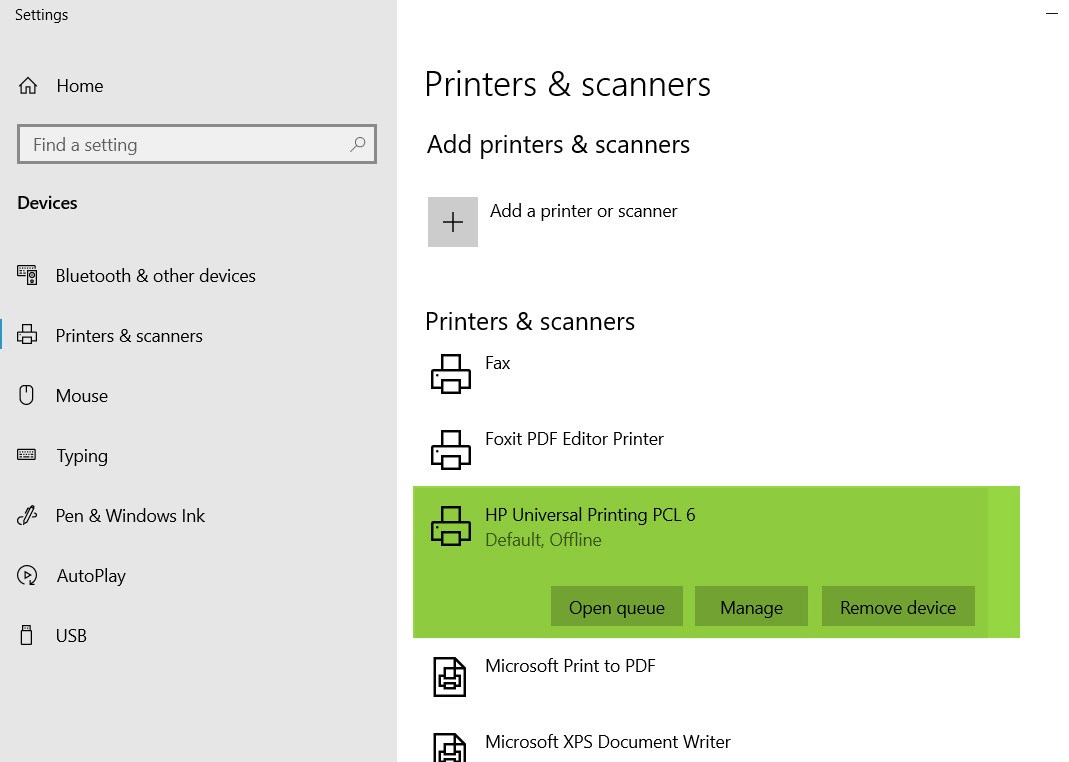Focus the Find a setting search box
Viewport: 1069px width, 762px height.
(x=197, y=144)
